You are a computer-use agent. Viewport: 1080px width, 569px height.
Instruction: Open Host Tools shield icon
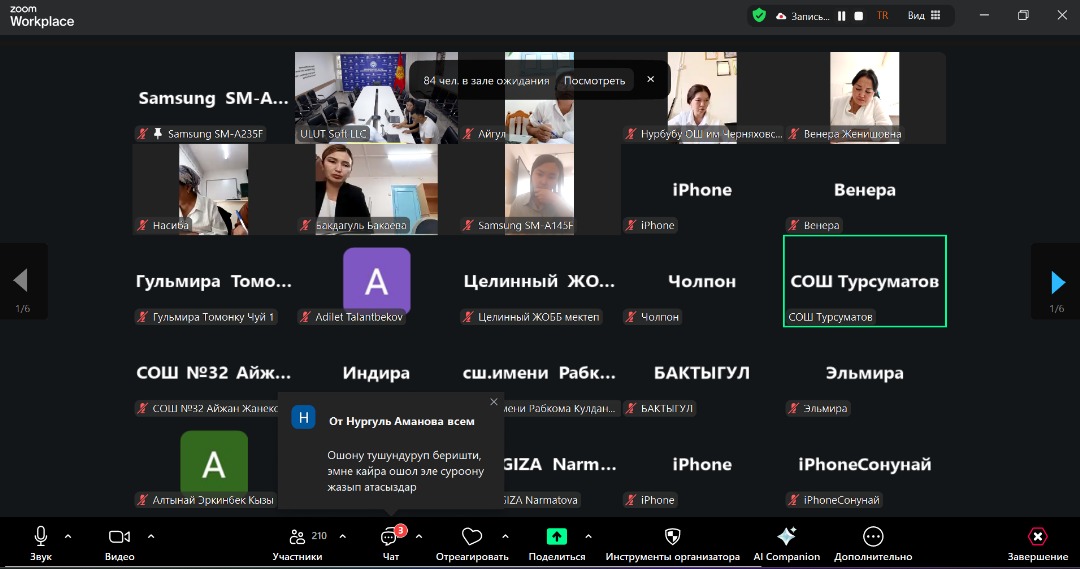coord(672,537)
